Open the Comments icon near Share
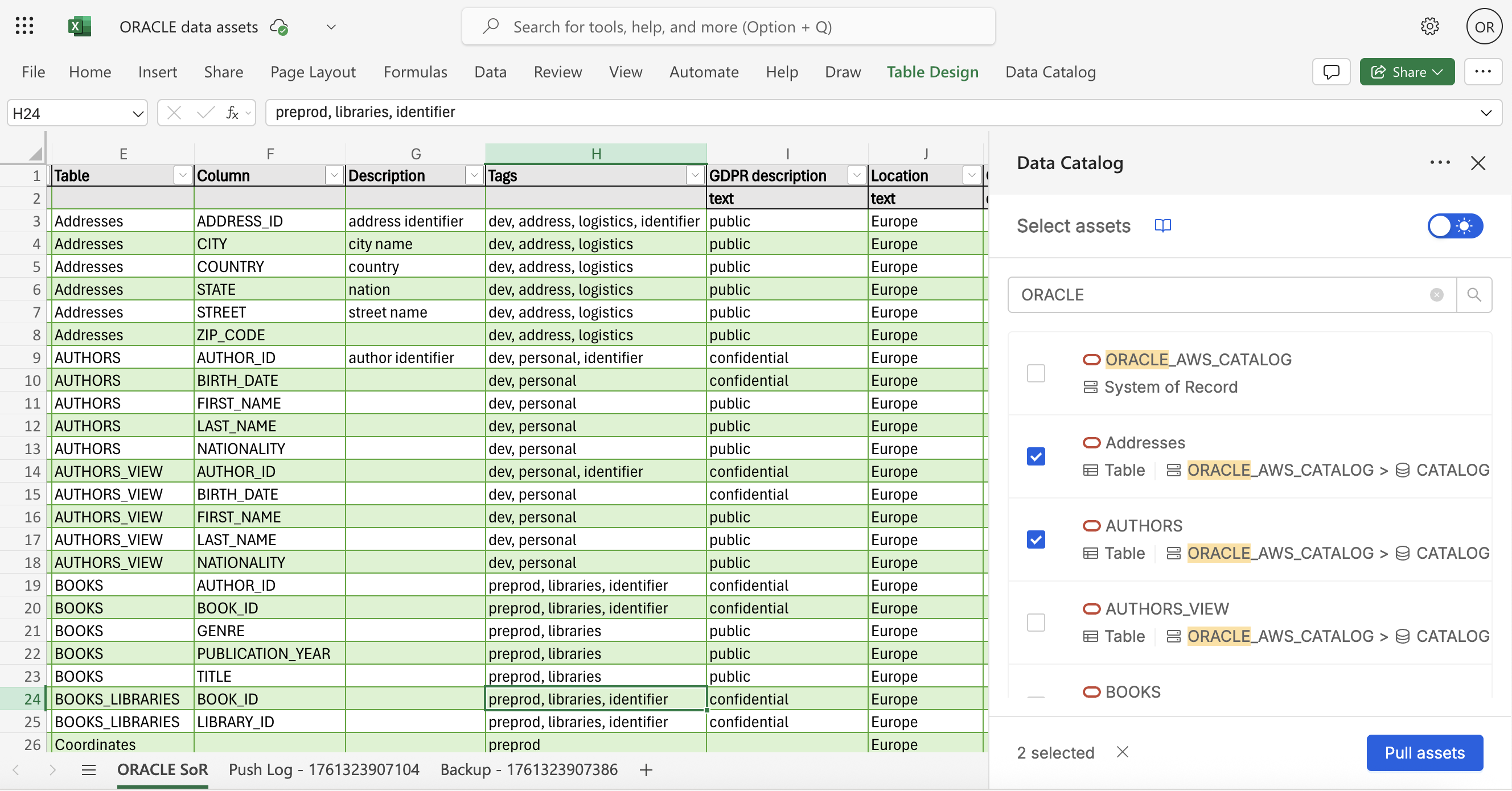The width and height of the screenshot is (1512, 791). [x=1330, y=72]
